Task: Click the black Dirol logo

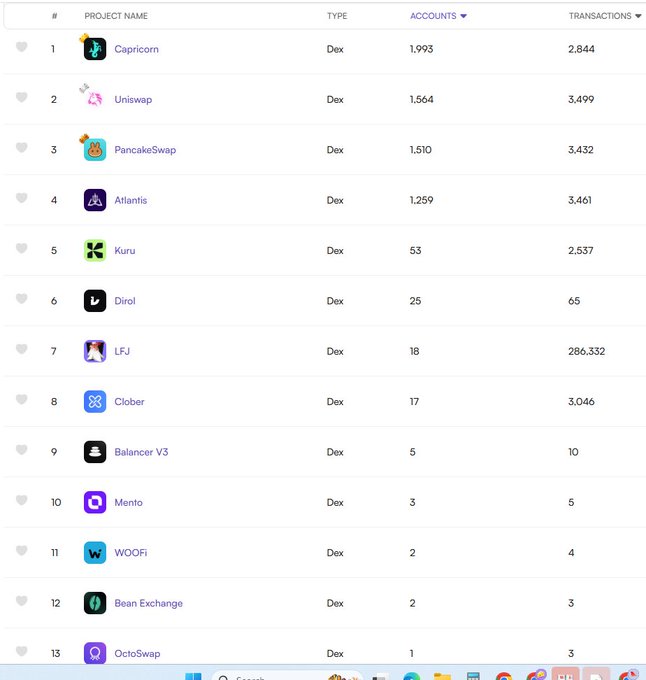Action: 95,301
